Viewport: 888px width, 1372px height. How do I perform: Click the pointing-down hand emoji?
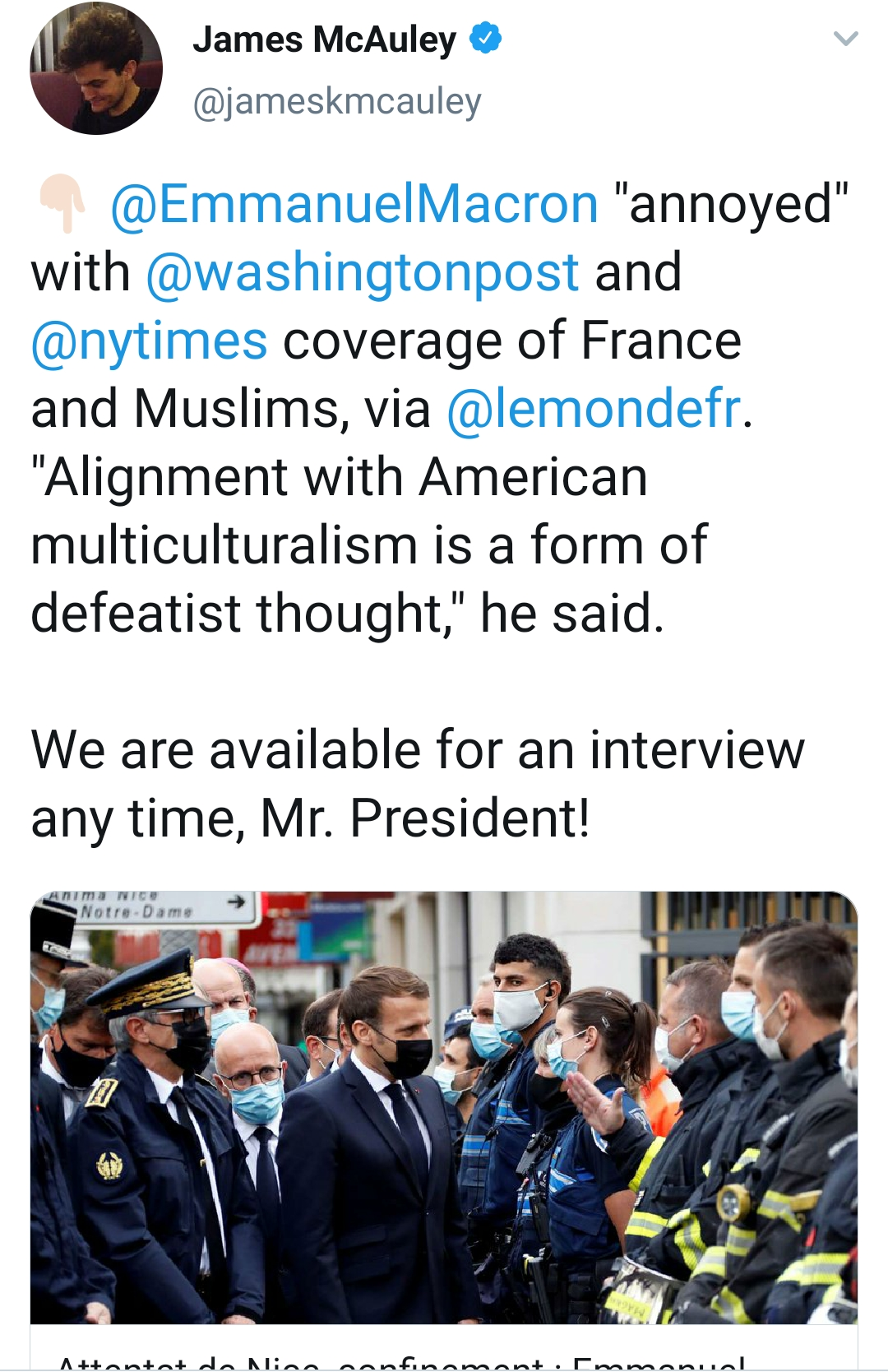click(63, 204)
